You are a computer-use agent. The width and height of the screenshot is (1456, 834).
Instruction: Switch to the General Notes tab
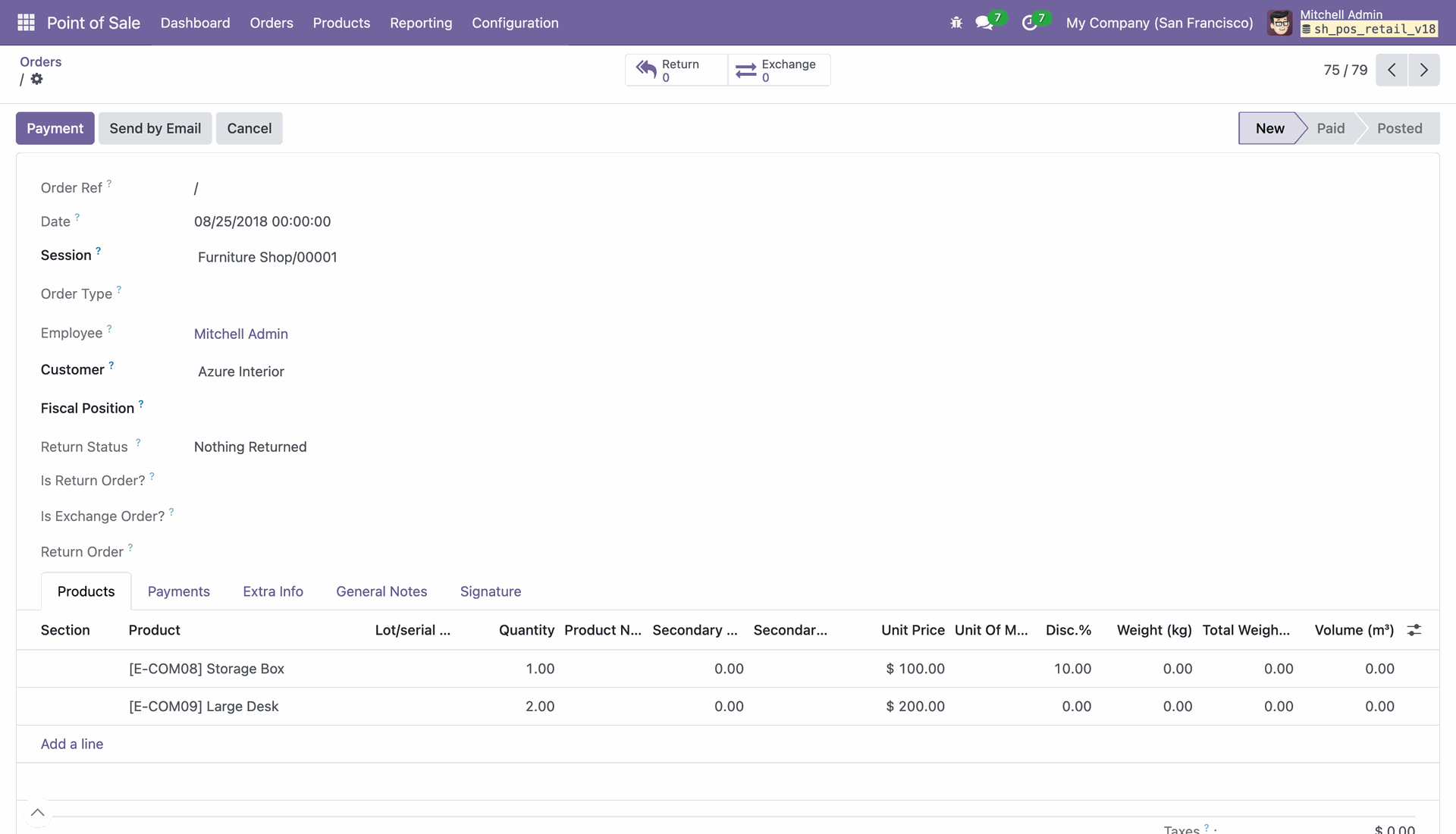tap(381, 591)
